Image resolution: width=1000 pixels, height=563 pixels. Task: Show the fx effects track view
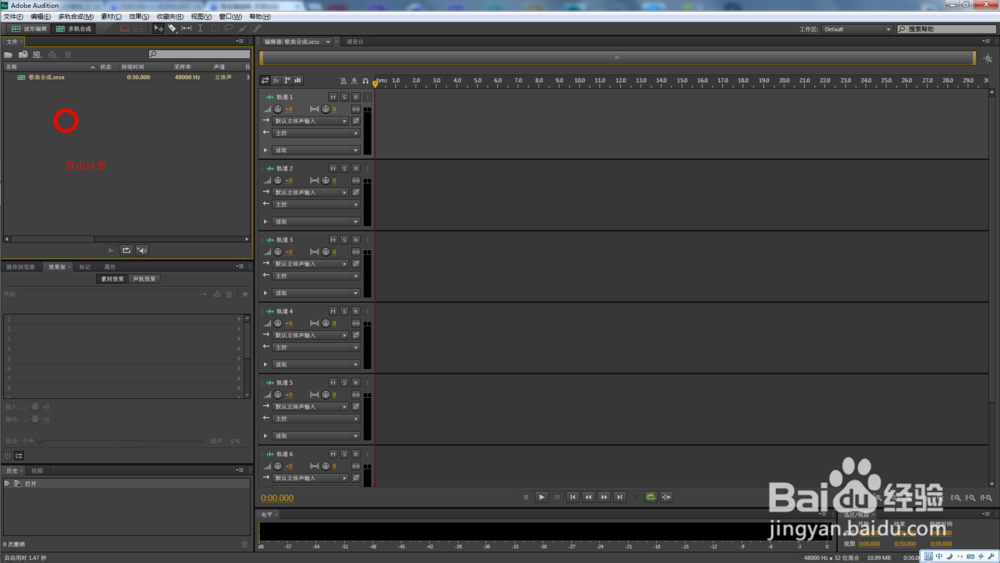(276, 80)
